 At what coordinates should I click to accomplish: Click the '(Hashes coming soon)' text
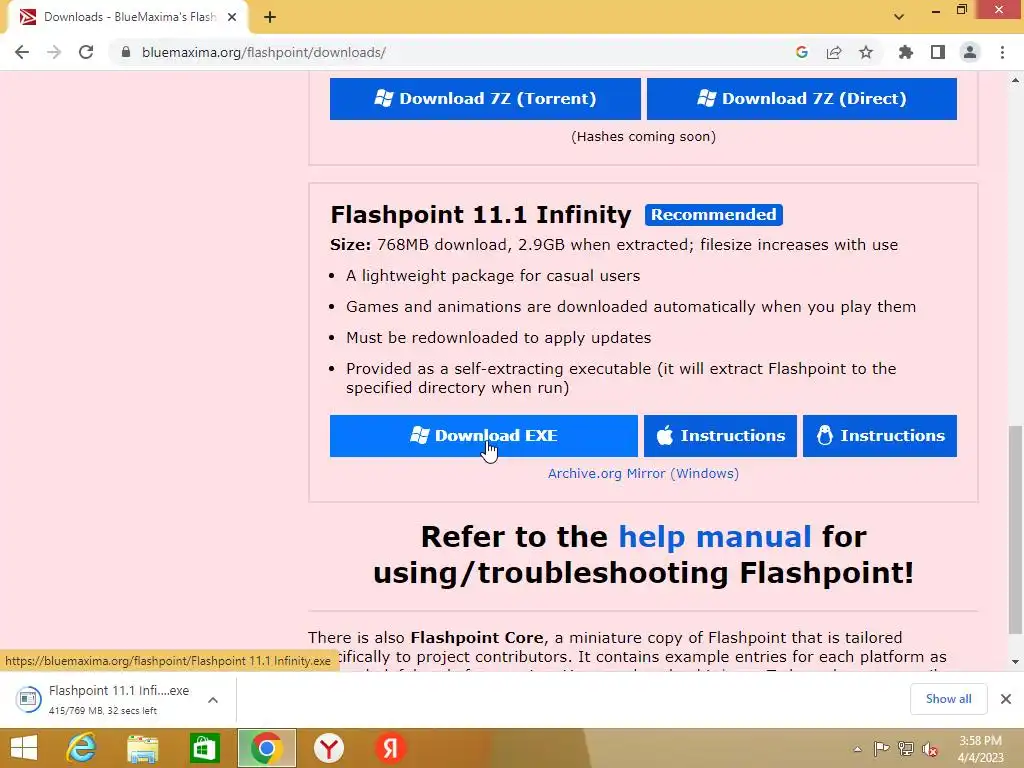coord(643,136)
